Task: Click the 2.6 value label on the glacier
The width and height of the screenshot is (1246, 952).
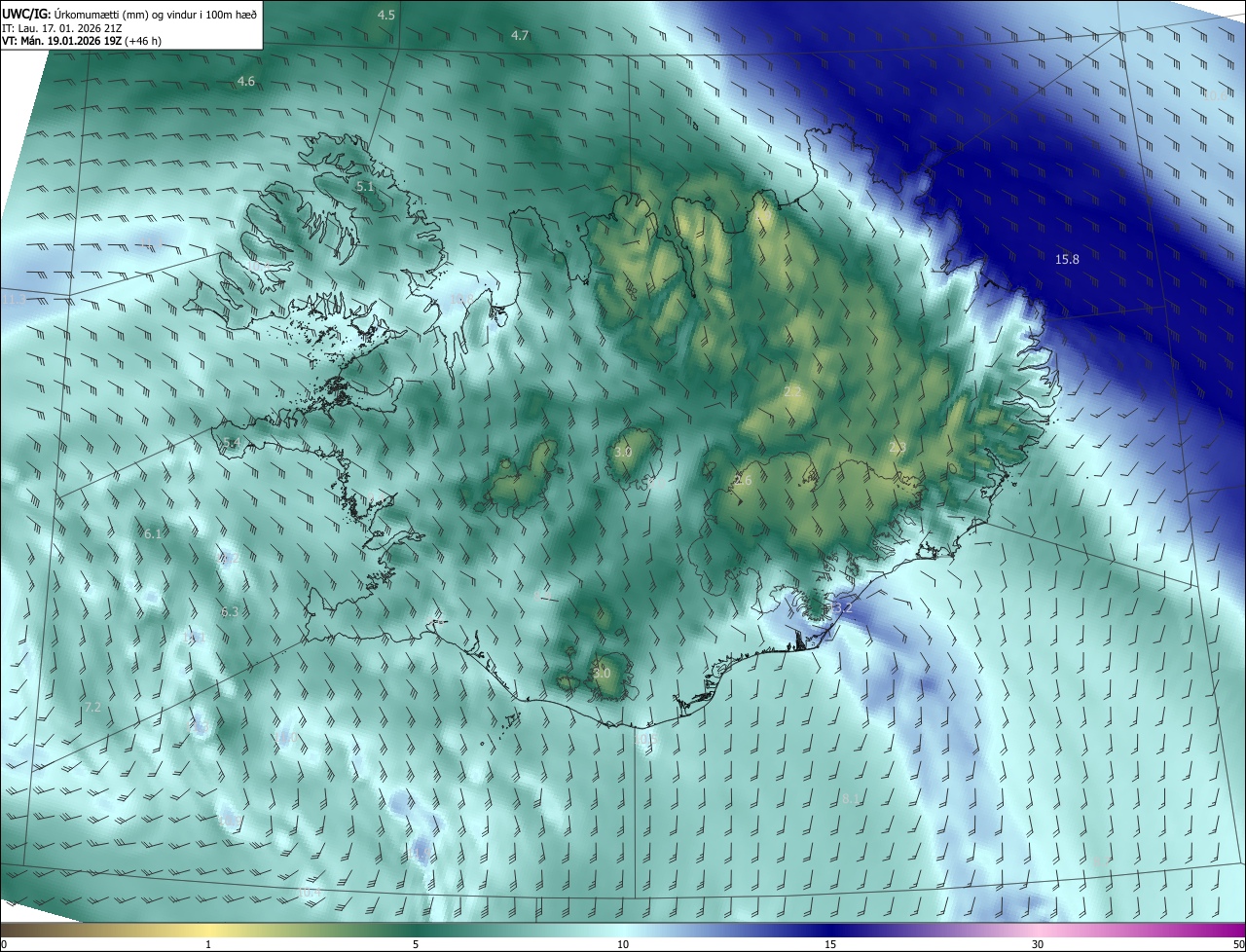Action: pos(743,480)
